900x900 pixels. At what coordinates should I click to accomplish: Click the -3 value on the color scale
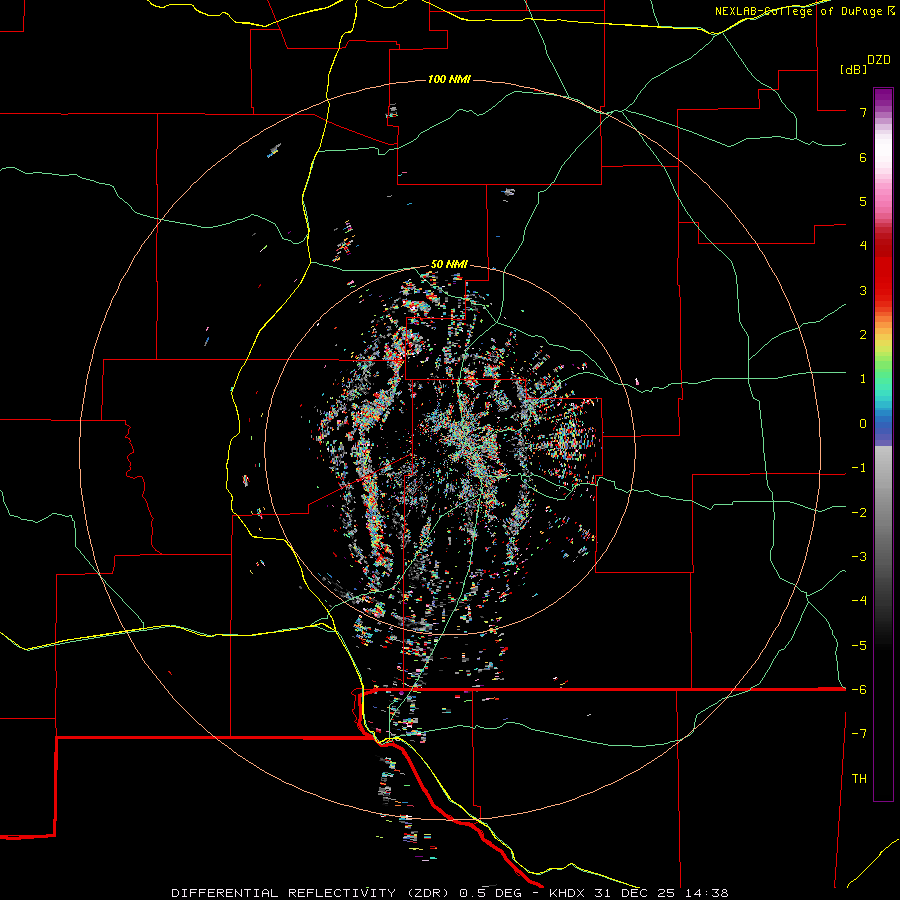(859, 557)
